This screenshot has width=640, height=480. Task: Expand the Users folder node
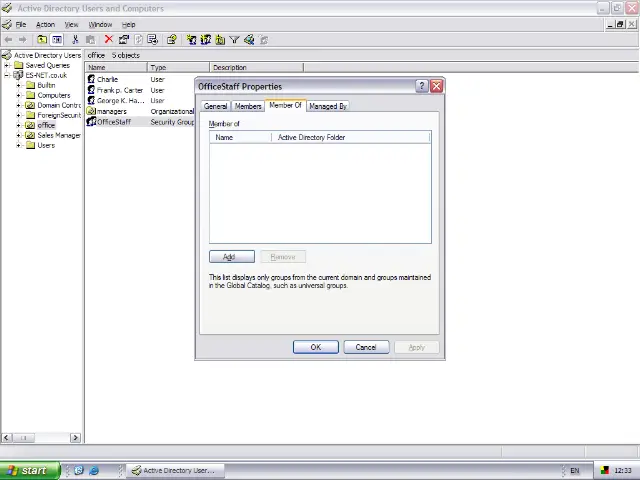coord(18,145)
